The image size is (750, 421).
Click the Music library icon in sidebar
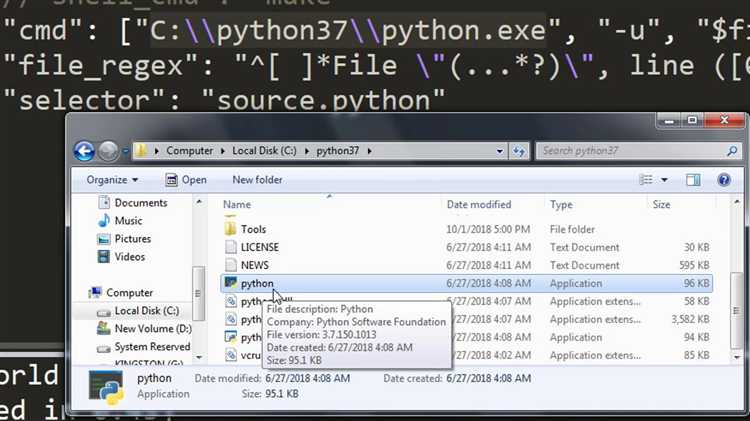pyautogui.click(x=104, y=221)
